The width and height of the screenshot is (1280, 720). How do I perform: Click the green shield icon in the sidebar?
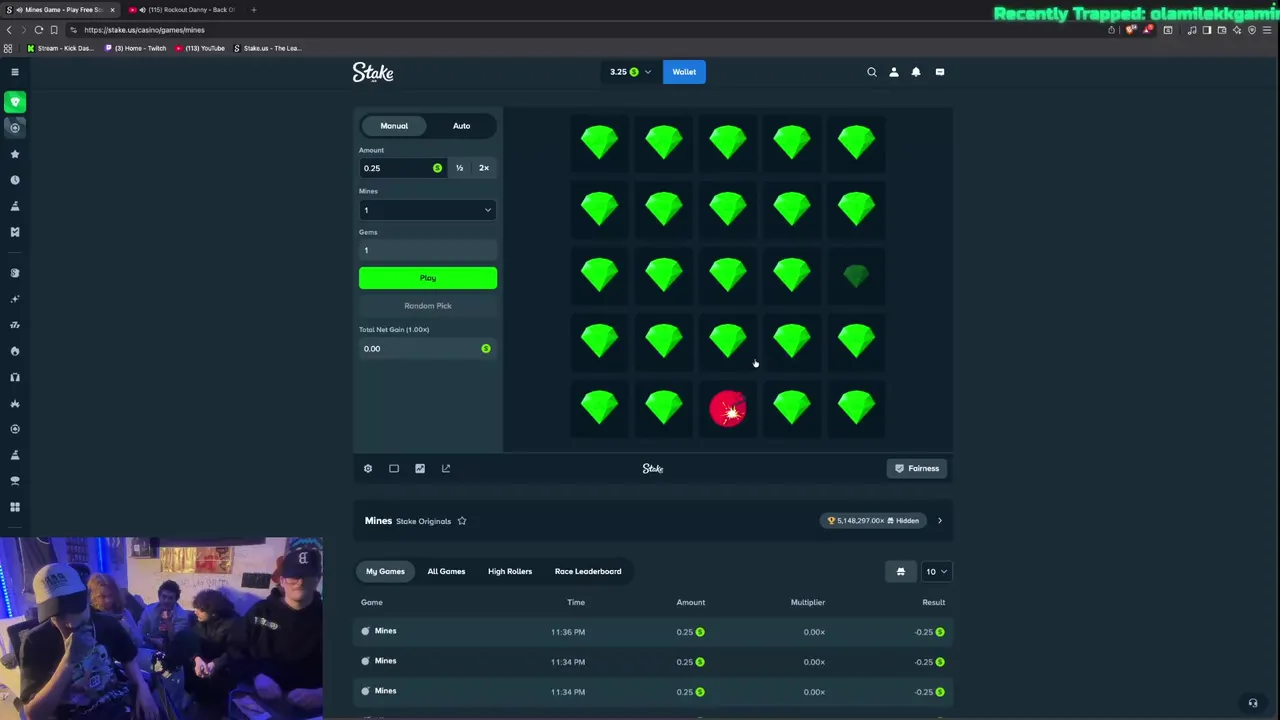click(x=15, y=102)
